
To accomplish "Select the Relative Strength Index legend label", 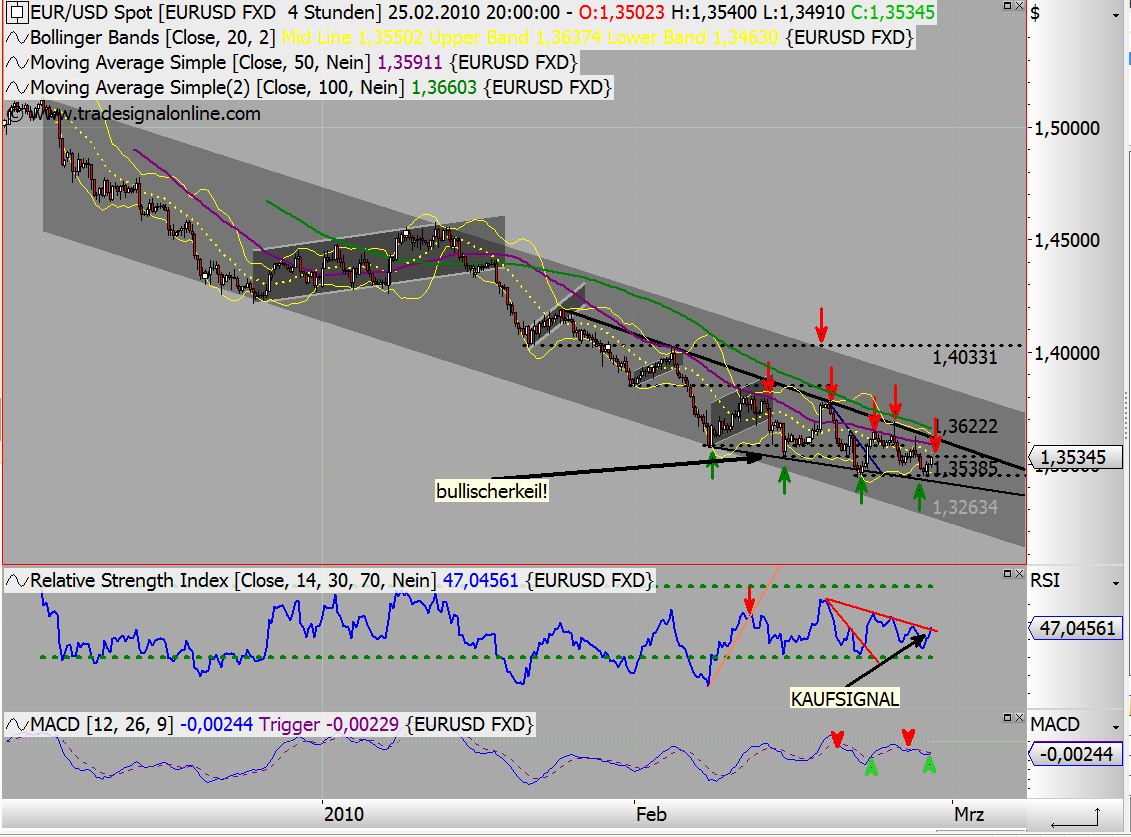I will tap(233, 581).
